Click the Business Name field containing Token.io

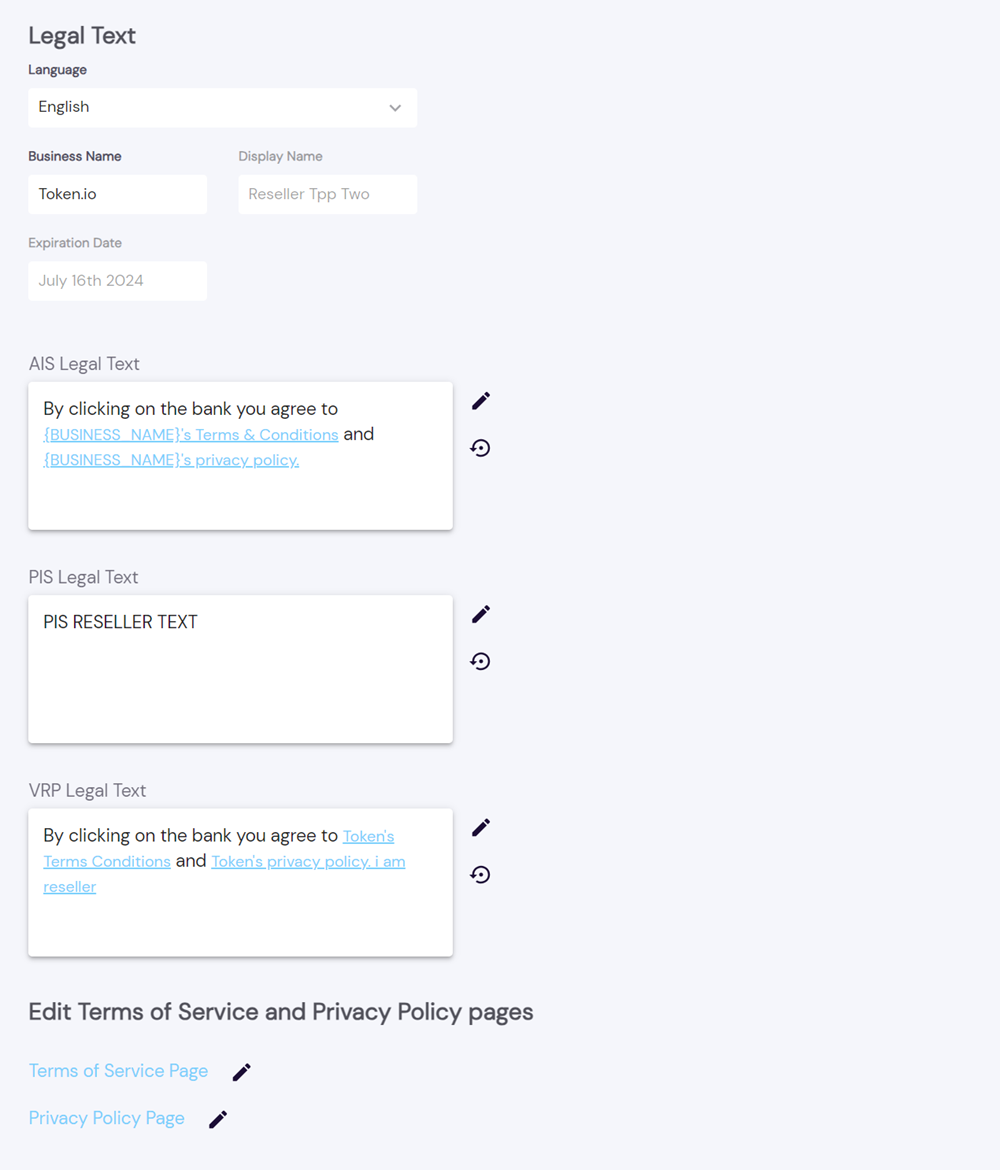point(117,194)
